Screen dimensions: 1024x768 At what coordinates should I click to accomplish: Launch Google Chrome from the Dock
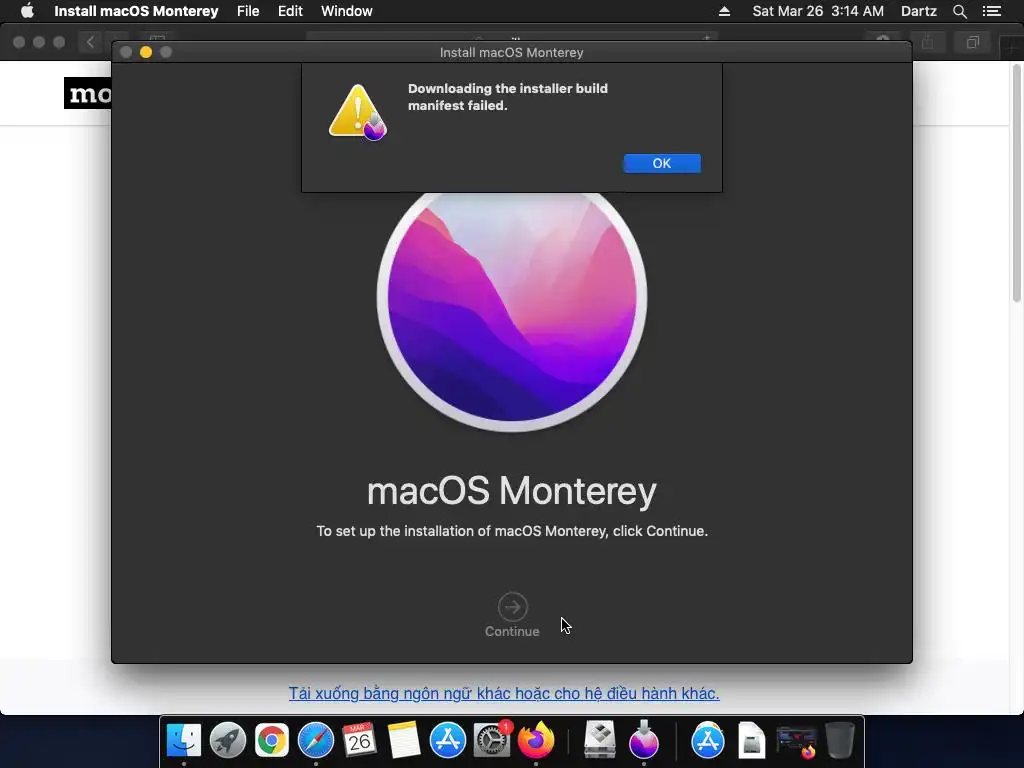click(272, 740)
